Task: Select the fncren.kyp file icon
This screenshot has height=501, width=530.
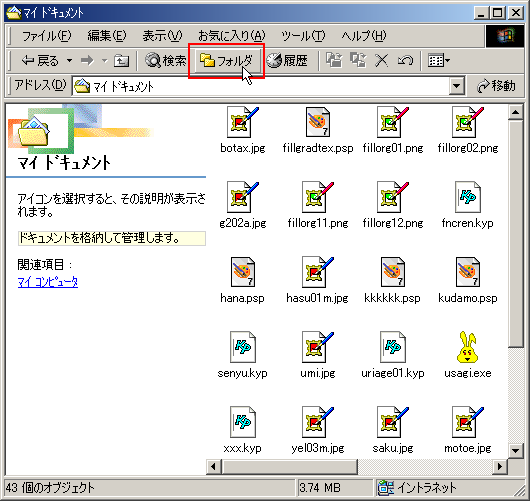Action: (x=467, y=197)
